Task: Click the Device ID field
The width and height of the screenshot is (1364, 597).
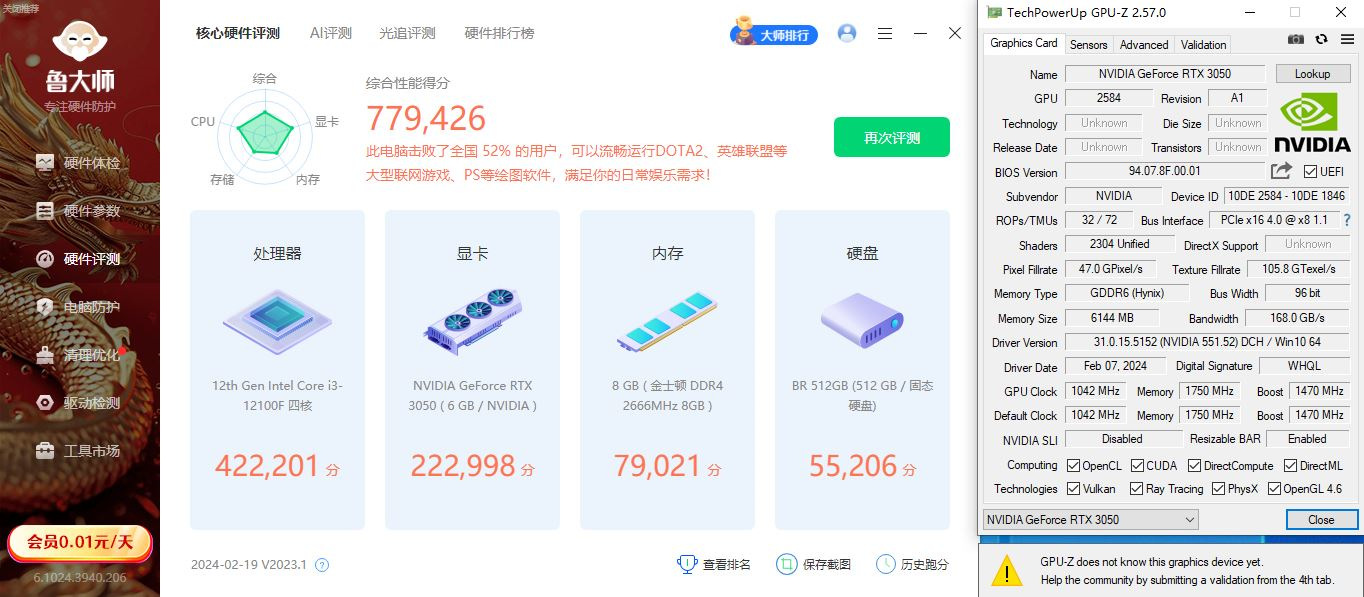Action: point(1285,196)
